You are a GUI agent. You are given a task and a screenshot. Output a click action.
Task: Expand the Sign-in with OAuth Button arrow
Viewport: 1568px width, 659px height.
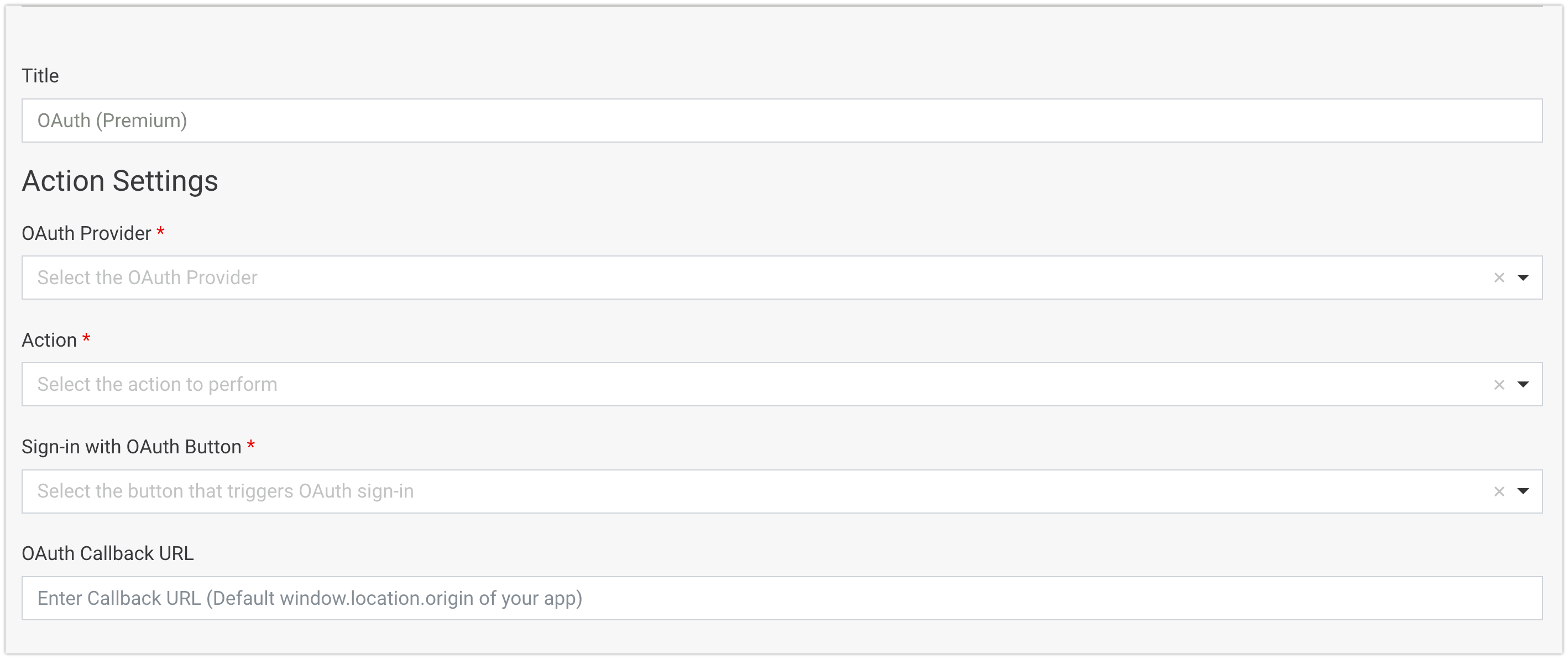[1523, 491]
